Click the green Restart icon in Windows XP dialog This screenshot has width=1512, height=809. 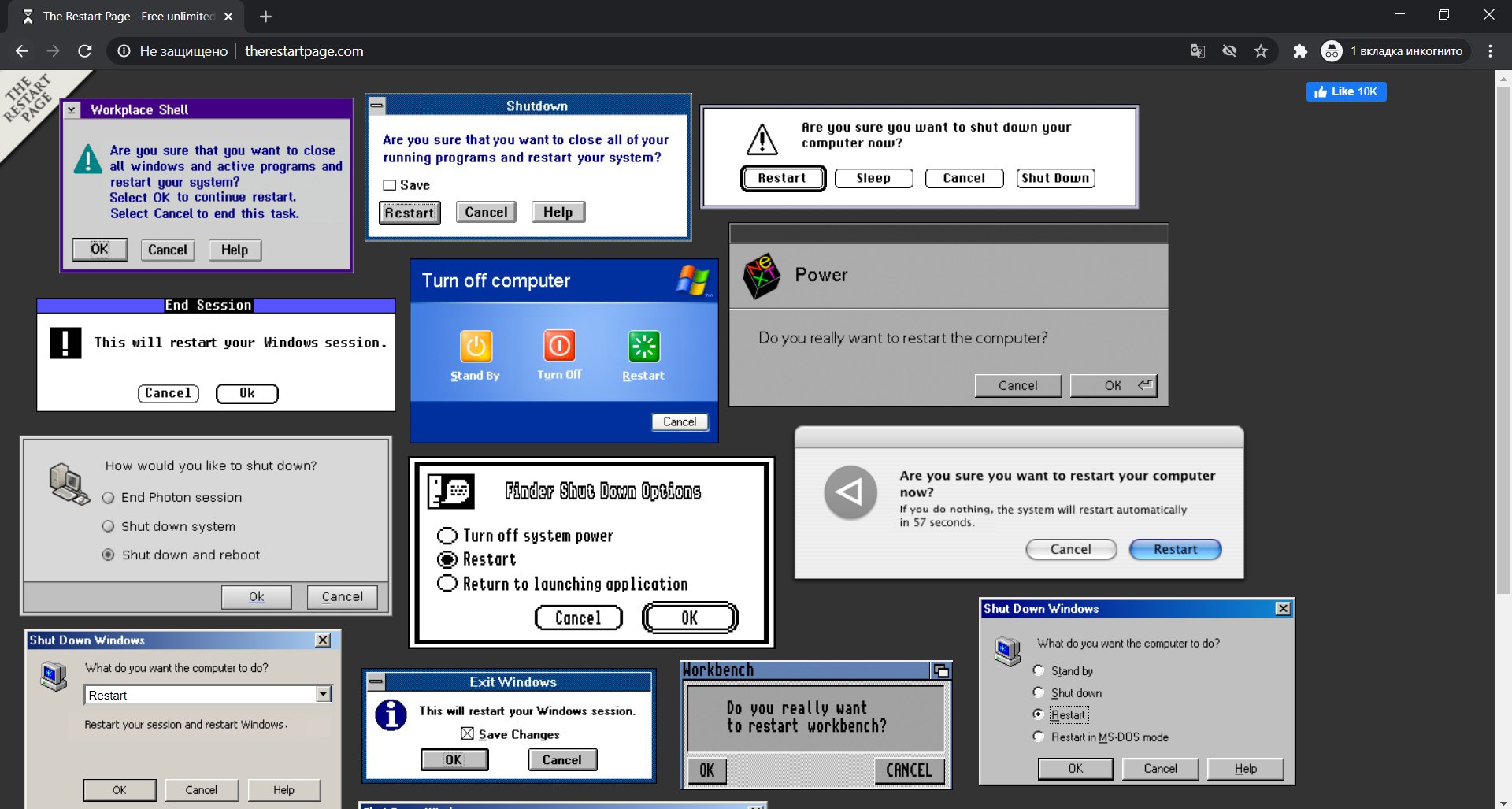click(643, 346)
